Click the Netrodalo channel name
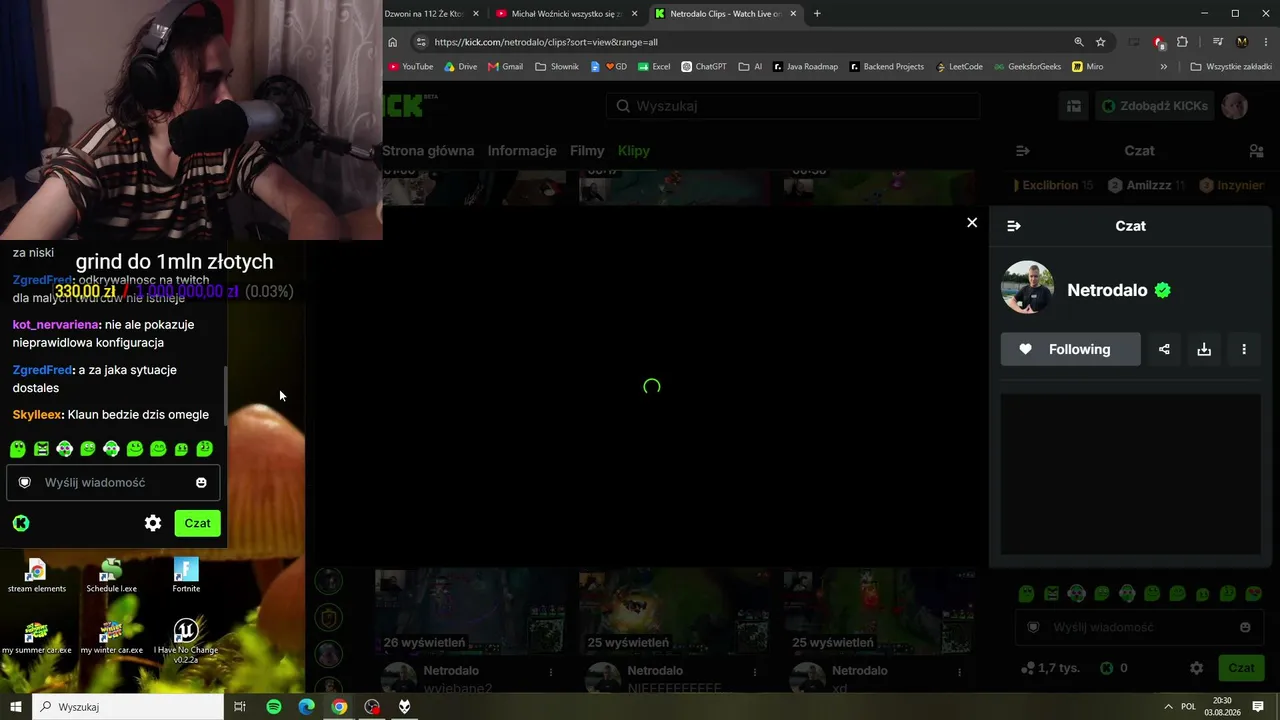The image size is (1280, 720). [1107, 290]
